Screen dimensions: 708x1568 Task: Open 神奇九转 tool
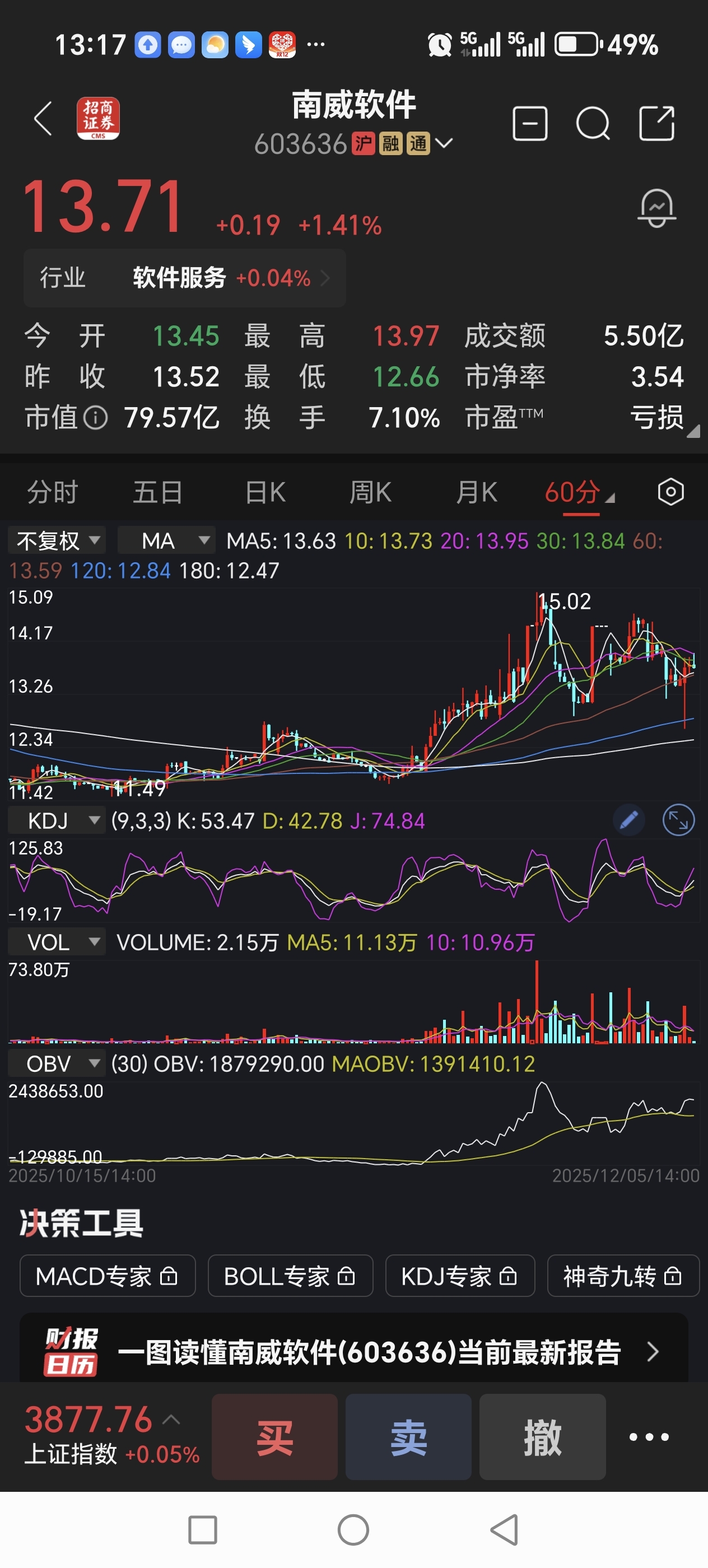click(623, 1276)
